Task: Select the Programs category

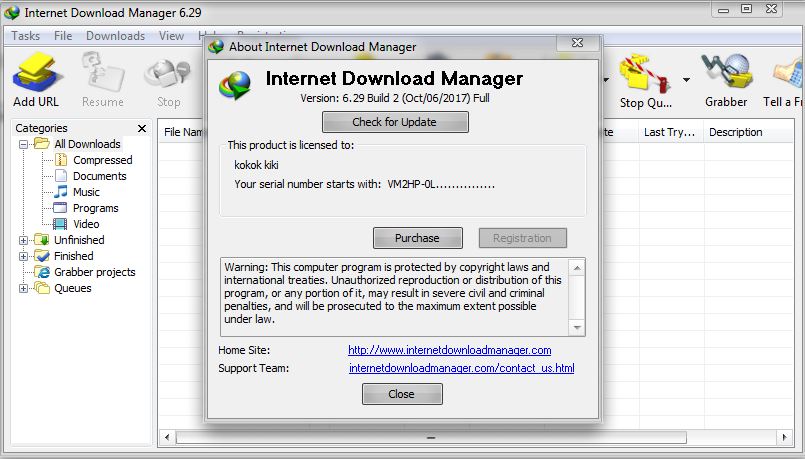Action: point(95,208)
